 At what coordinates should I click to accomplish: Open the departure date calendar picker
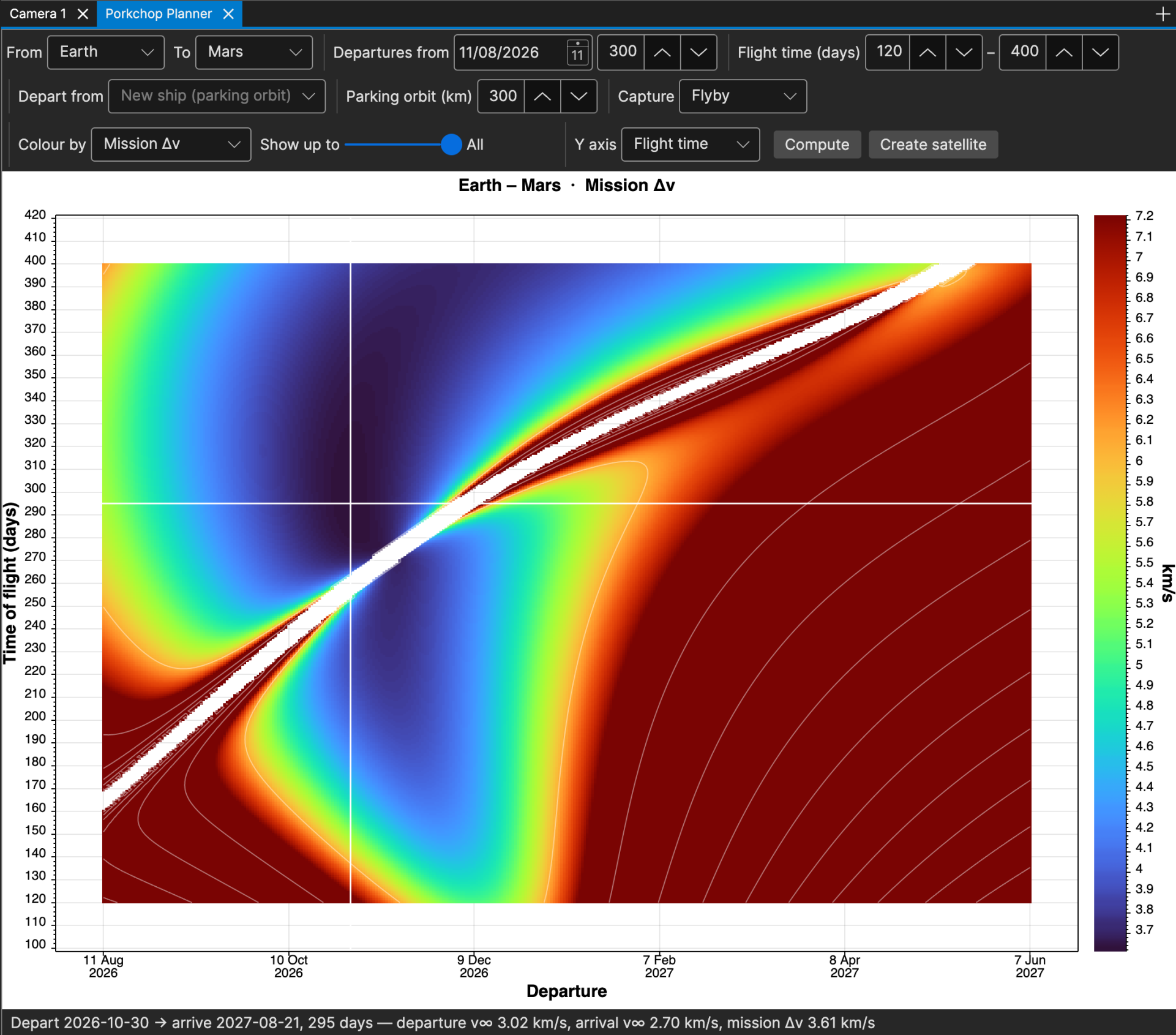click(577, 52)
